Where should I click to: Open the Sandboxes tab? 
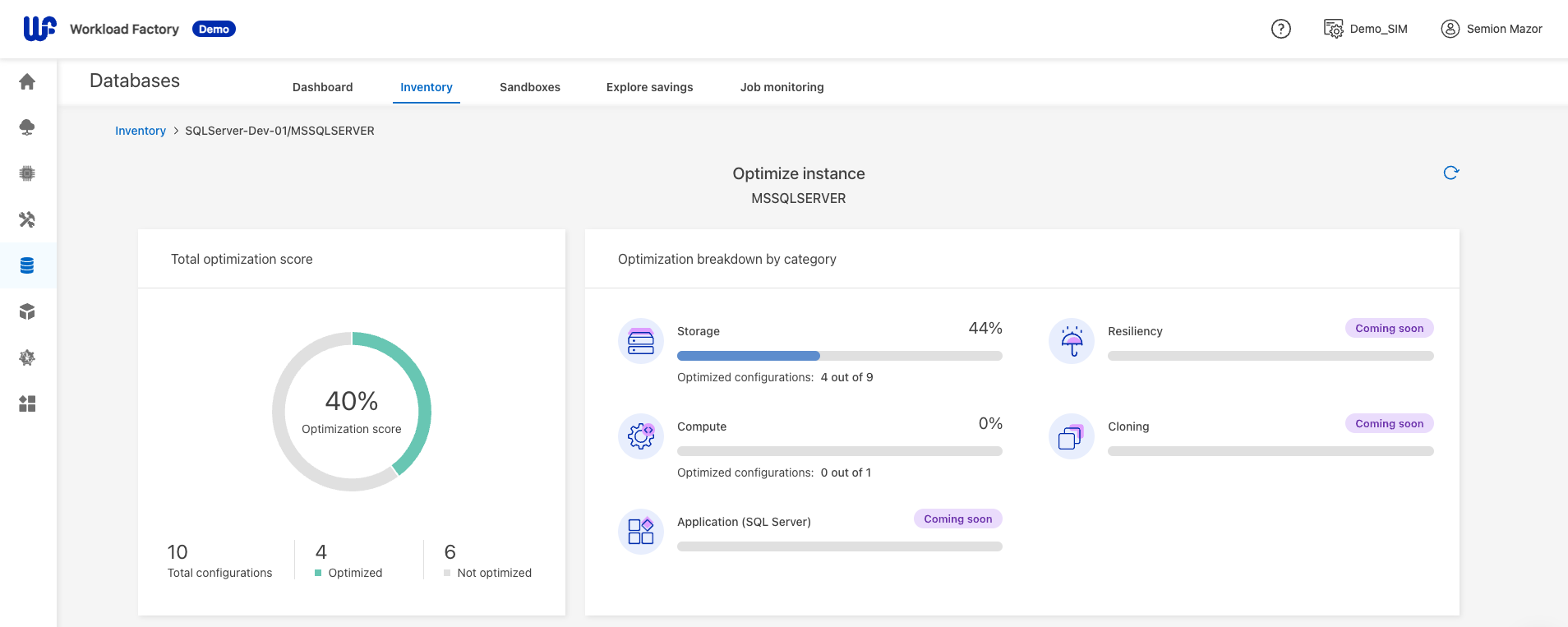[x=529, y=87]
